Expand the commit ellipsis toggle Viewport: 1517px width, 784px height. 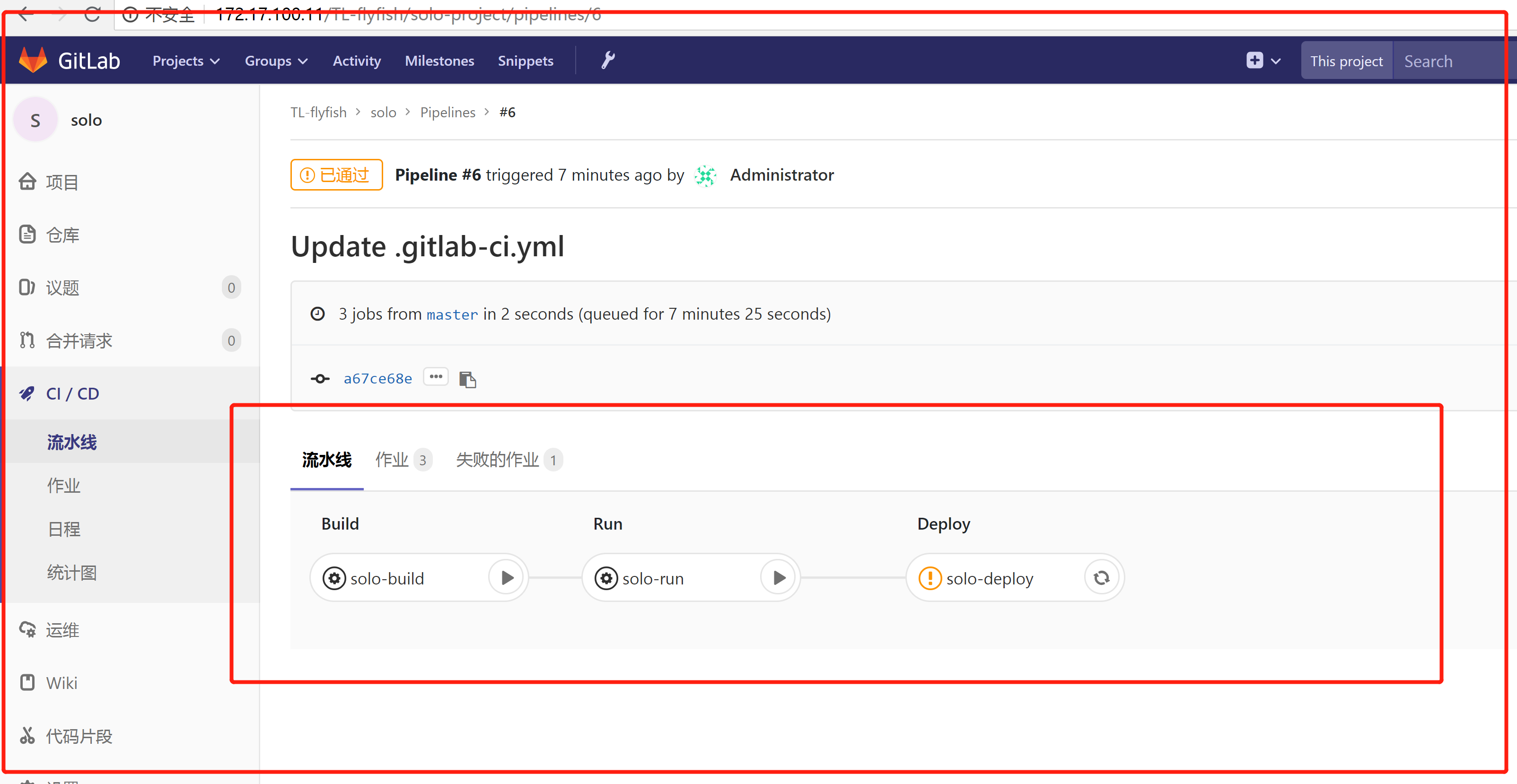point(436,377)
